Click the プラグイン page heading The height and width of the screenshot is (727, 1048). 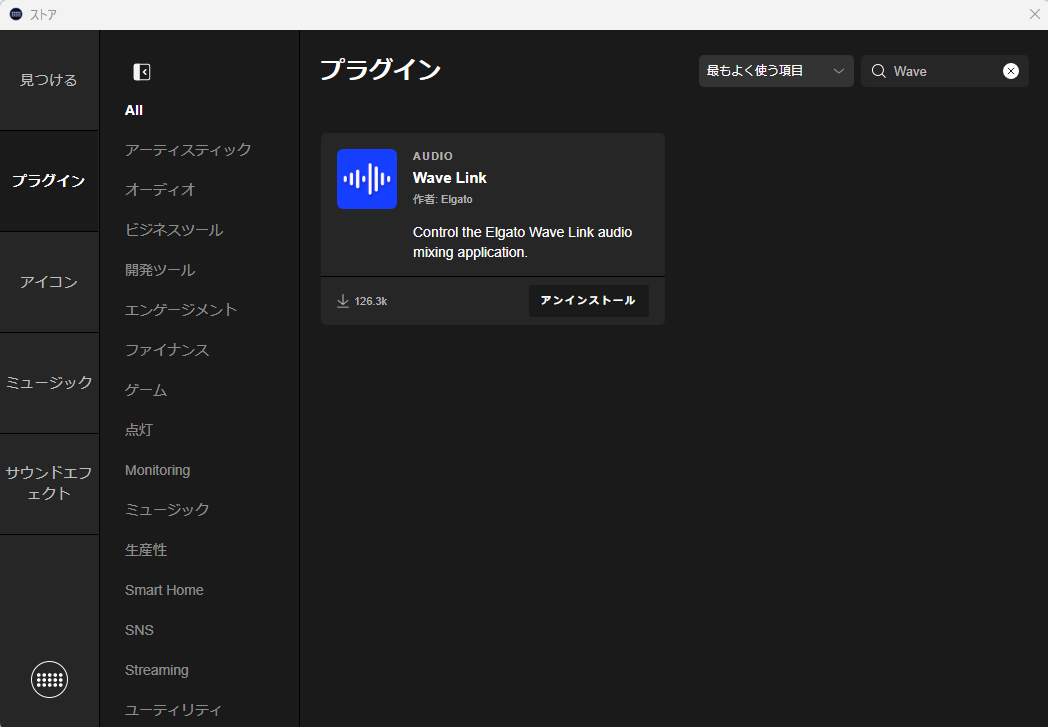coord(380,69)
